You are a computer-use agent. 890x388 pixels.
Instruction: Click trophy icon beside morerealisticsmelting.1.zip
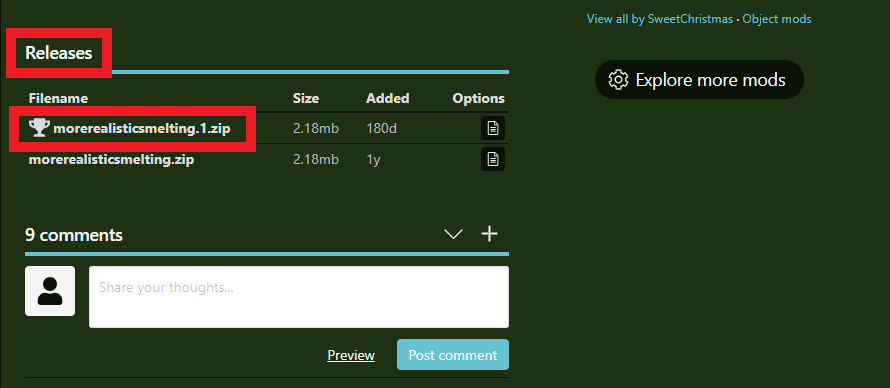coord(39,128)
